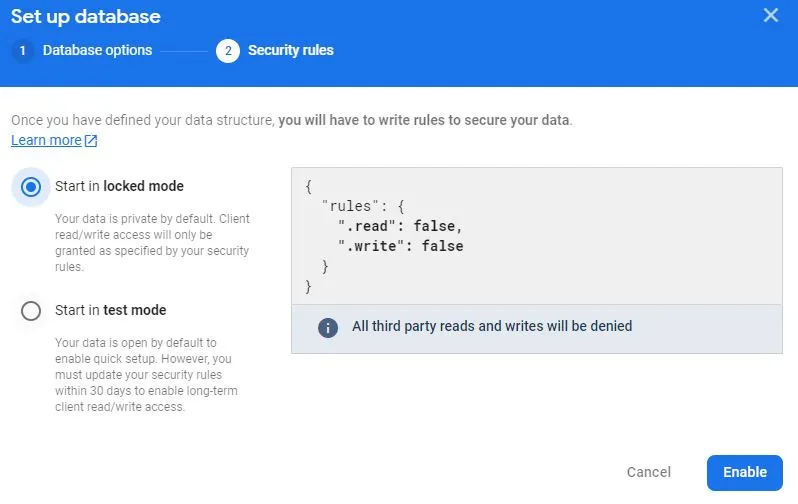The width and height of the screenshot is (798, 504).
Task: Click the "Start in locked mode" label
Action: tap(119, 186)
